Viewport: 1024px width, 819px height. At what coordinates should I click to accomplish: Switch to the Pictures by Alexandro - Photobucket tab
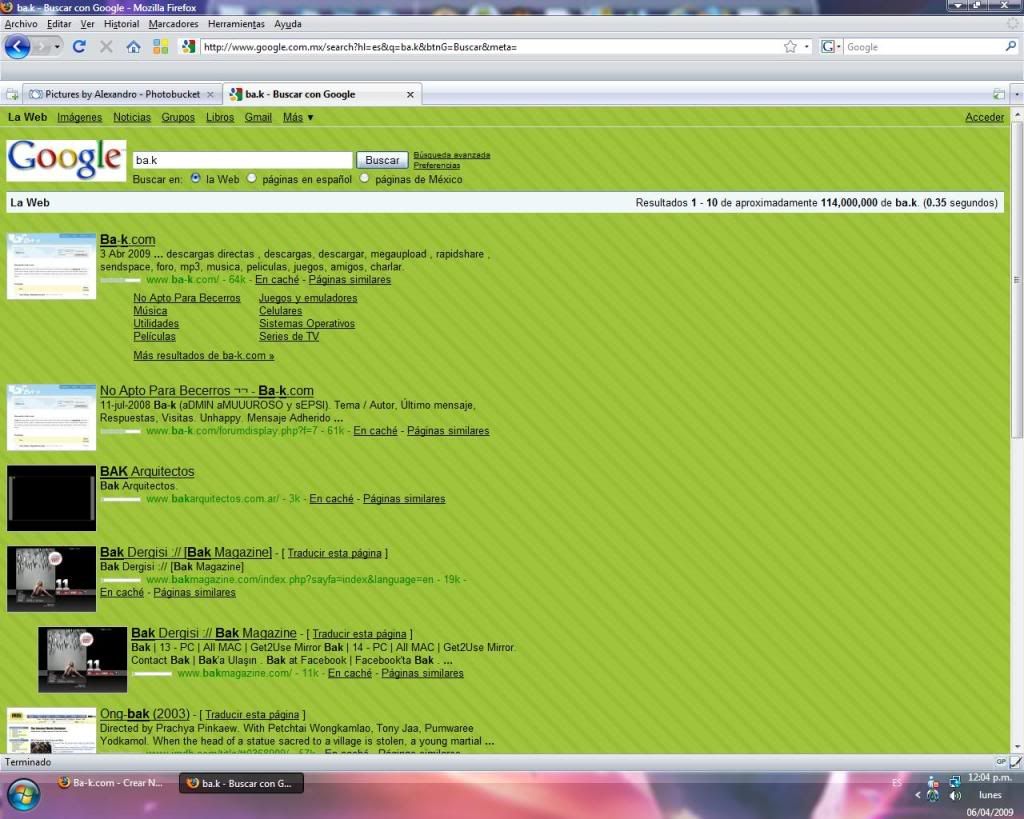coord(122,95)
